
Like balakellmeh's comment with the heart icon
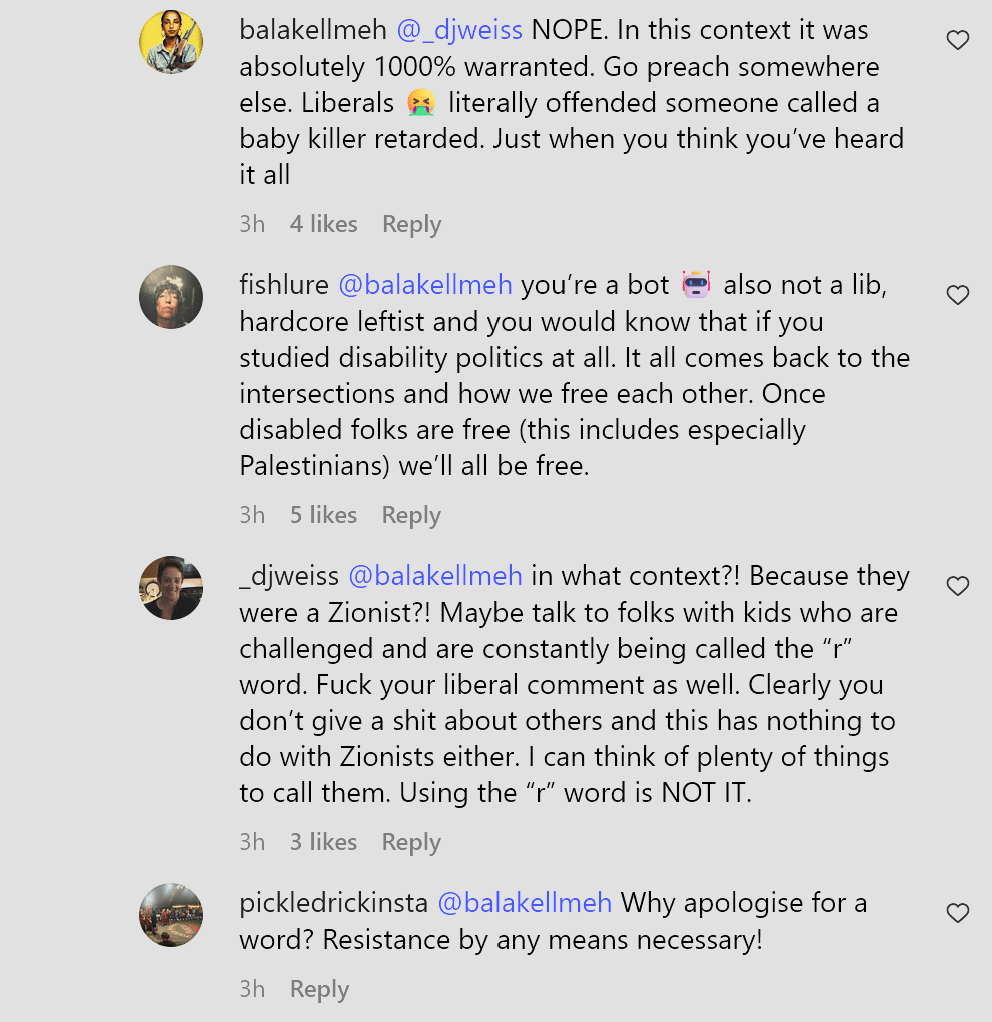[957, 40]
